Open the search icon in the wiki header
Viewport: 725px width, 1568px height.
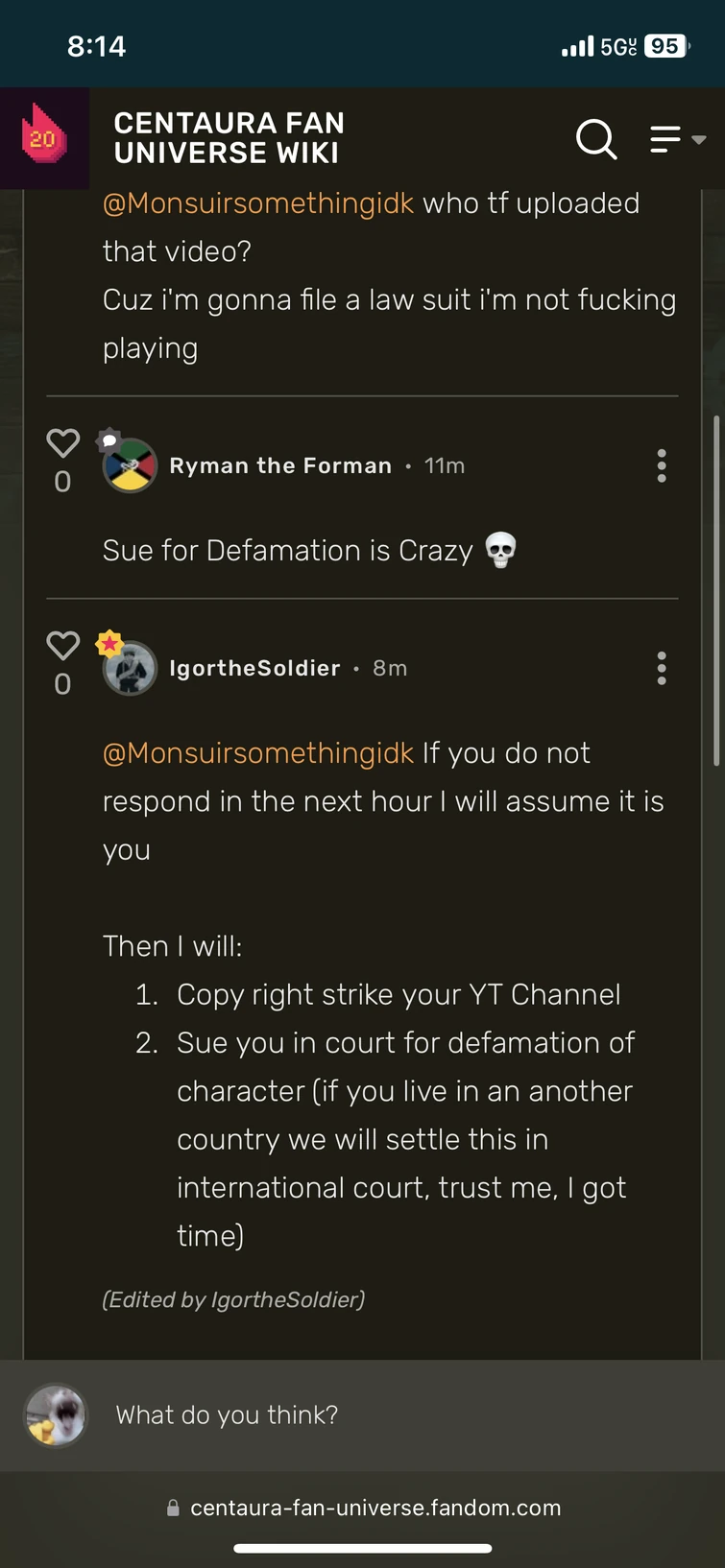click(596, 140)
